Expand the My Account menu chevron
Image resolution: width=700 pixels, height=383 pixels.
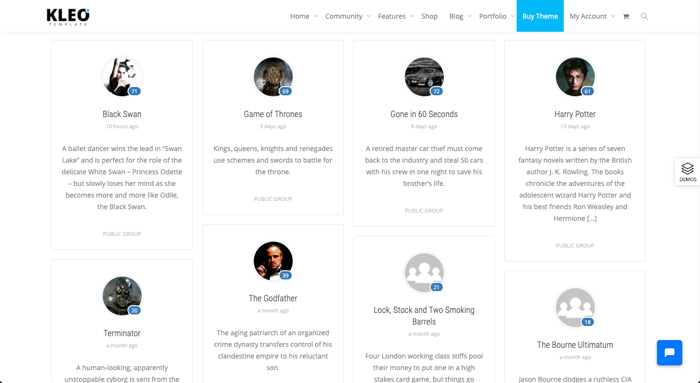point(612,16)
